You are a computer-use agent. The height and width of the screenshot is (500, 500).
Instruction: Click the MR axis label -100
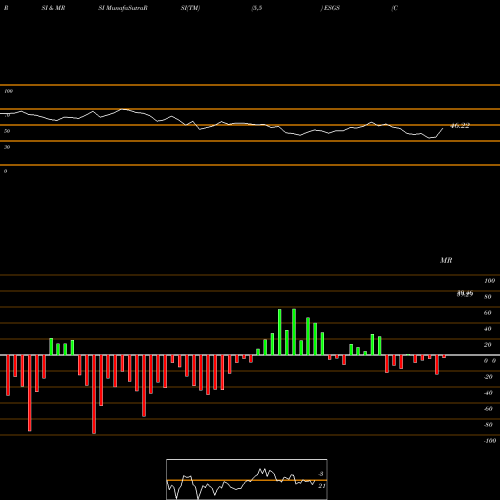(x=490, y=441)
